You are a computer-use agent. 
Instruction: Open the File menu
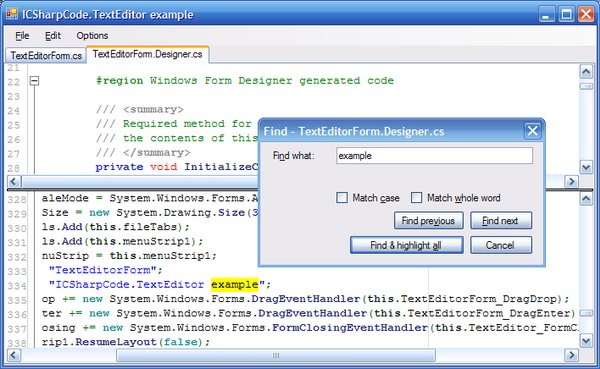(x=22, y=36)
